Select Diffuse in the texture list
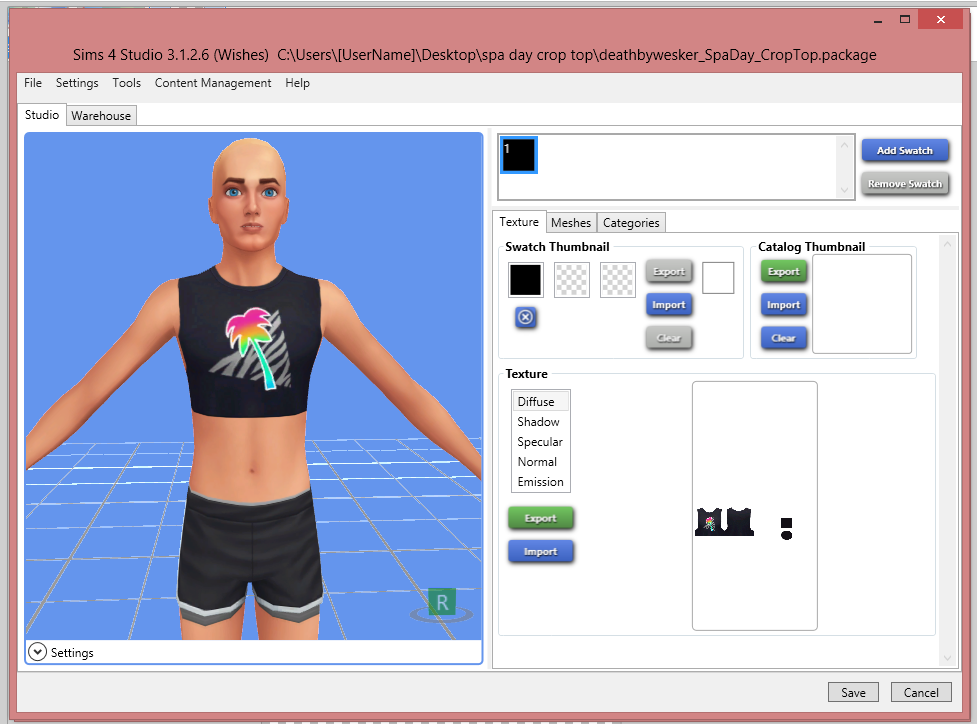977x724 pixels. point(541,402)
